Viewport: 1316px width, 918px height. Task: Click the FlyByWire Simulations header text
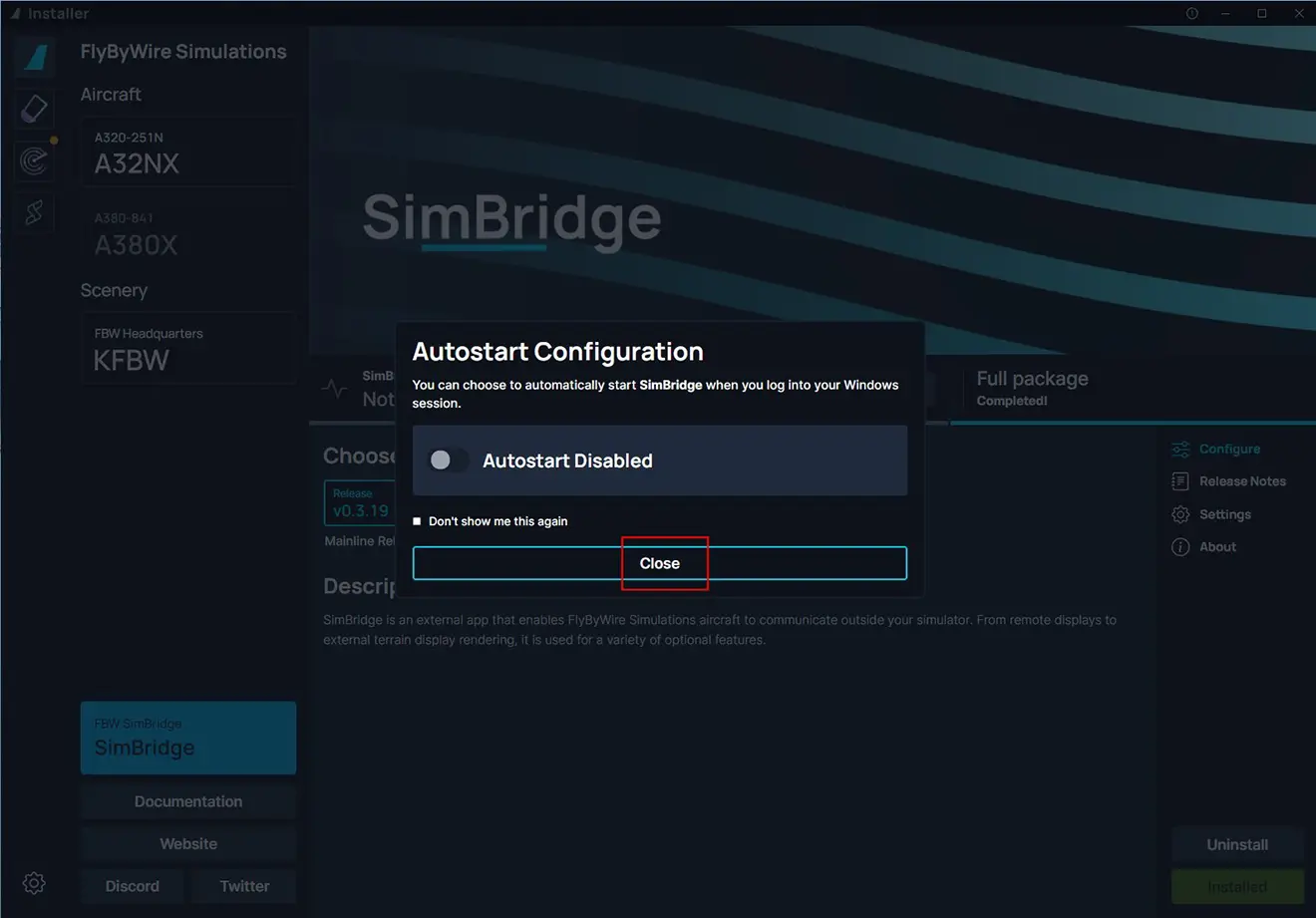click(183, 52)
